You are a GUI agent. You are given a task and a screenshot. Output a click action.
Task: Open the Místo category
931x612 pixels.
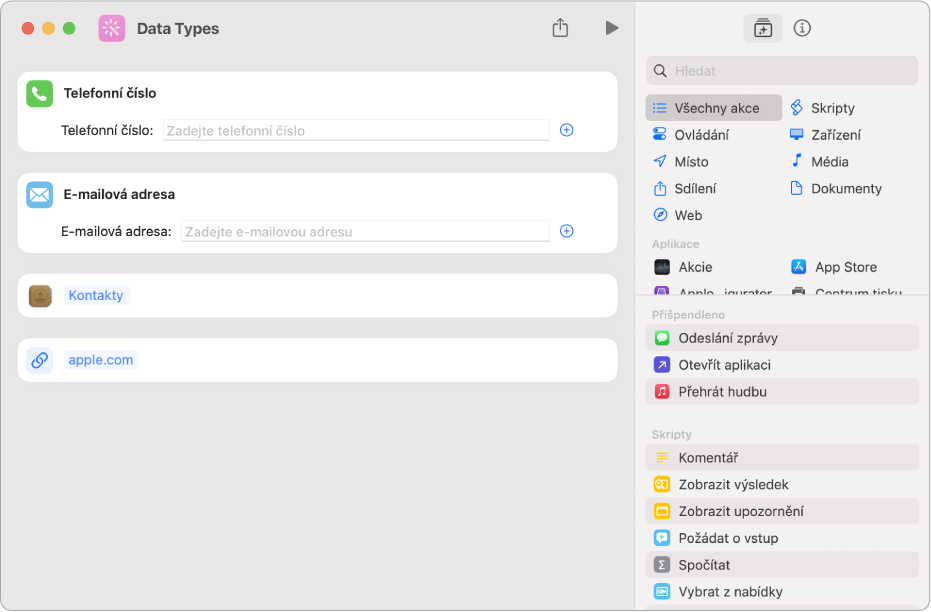[x=680, y=161]
